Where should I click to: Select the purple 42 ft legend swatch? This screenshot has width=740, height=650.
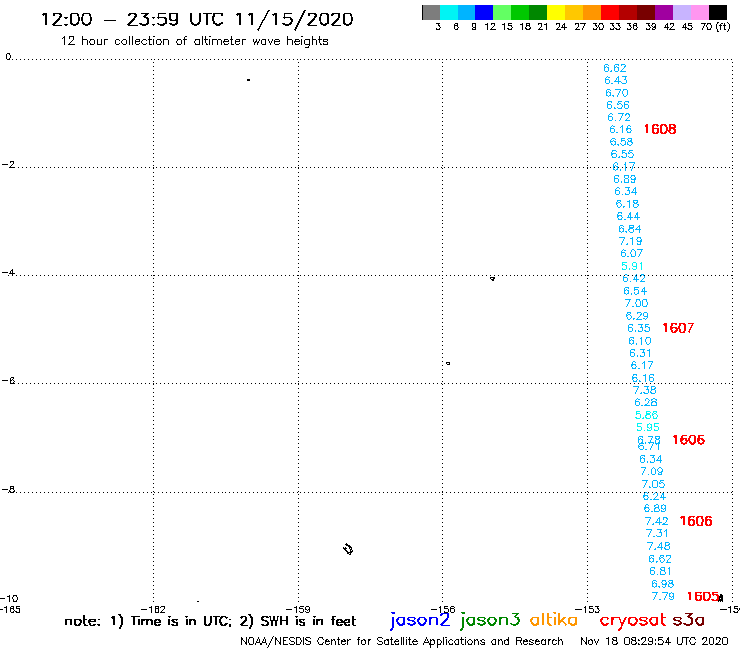click(664, 12)
